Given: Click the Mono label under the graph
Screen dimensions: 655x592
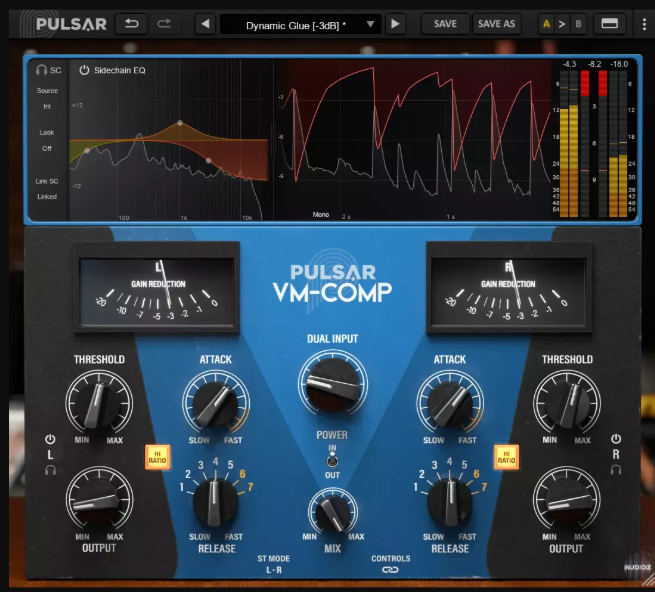Looking at the screenshot, I should point(321,214).
